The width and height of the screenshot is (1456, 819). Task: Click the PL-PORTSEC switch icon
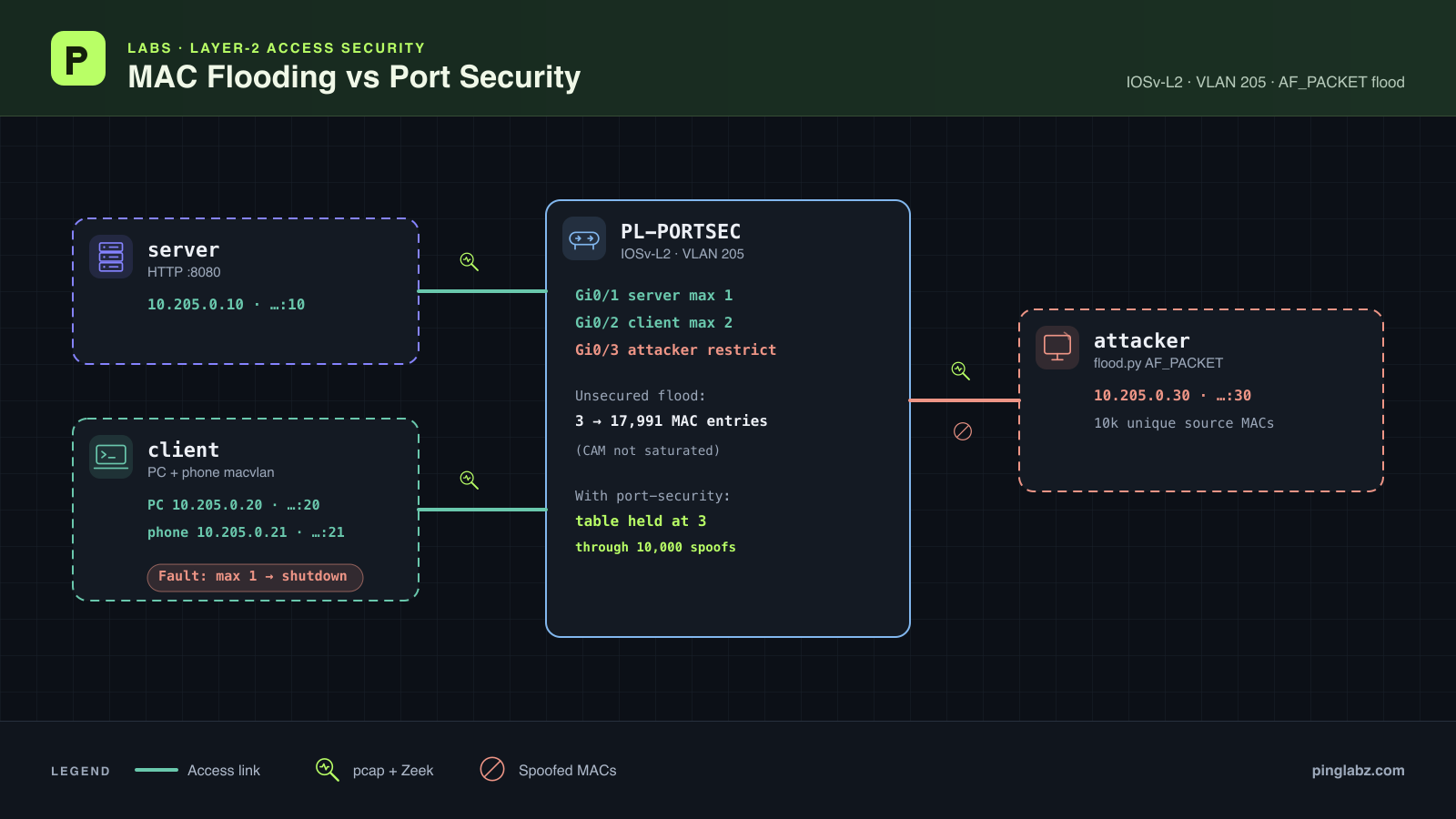pyautogui.click(x=584, y=238)
